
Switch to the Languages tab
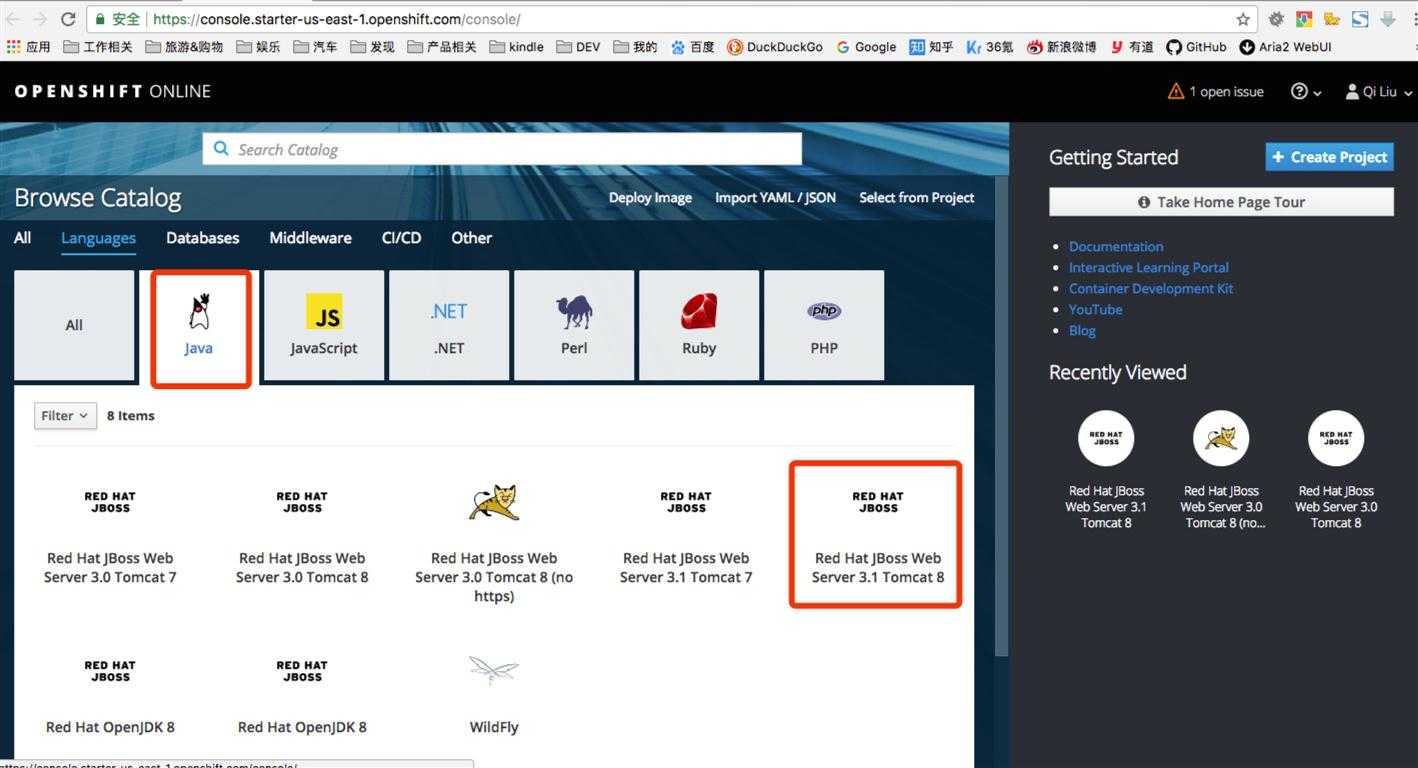pos(98,238)
